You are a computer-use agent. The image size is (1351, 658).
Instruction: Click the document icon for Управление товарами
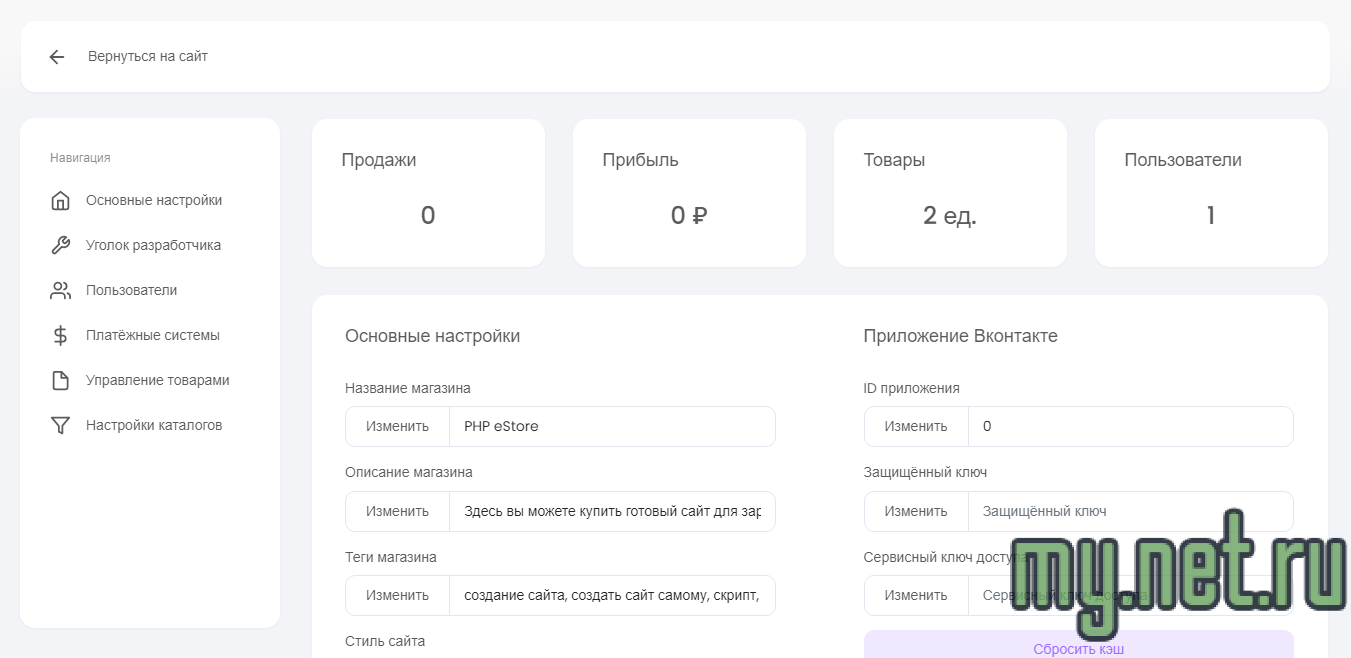[x=61, y=380]
